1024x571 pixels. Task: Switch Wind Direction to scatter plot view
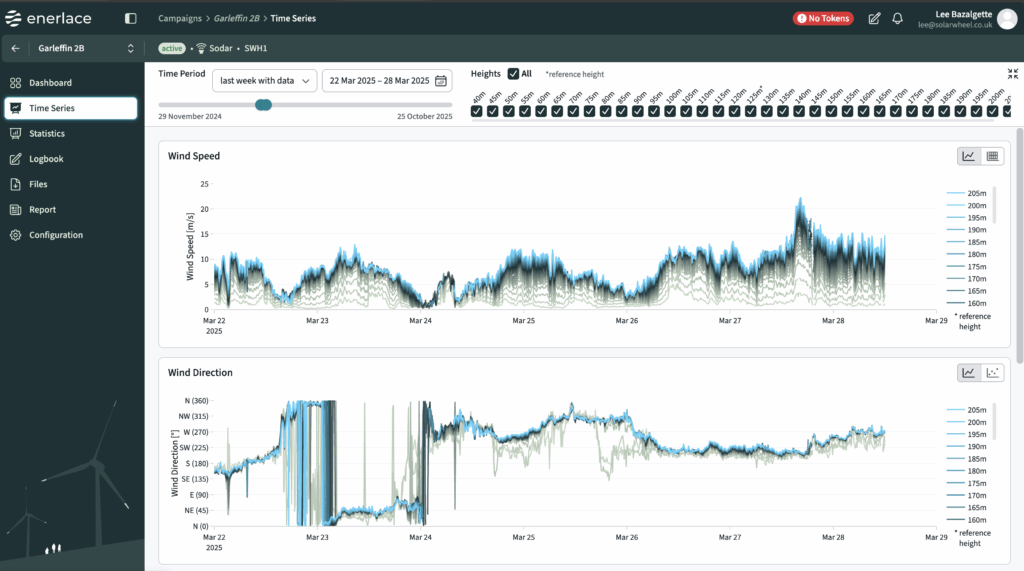(992, 373)
